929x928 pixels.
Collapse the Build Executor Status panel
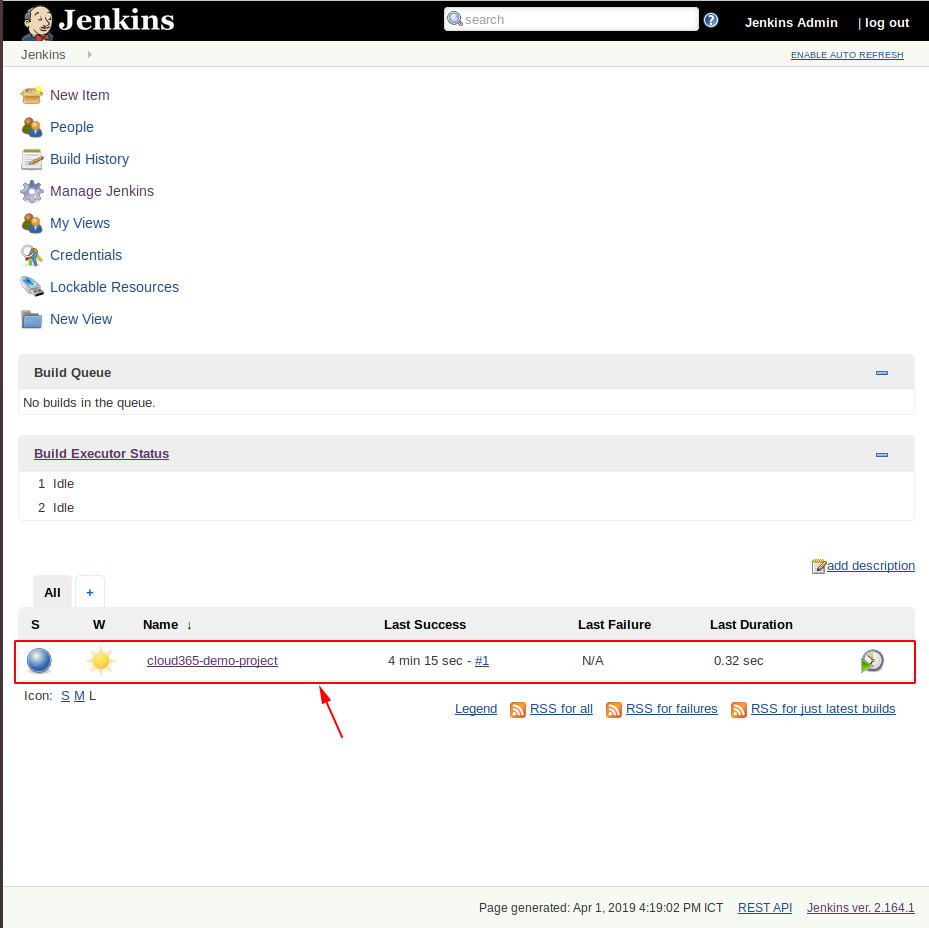[x=882, y=455]
